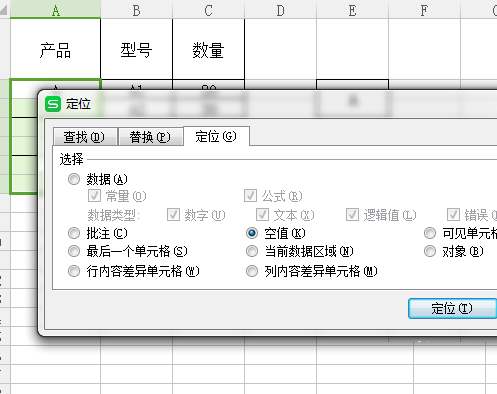497x394 pixels.
Task: Choose the 批注(C) radio option
Action: (x=74, y=233)
